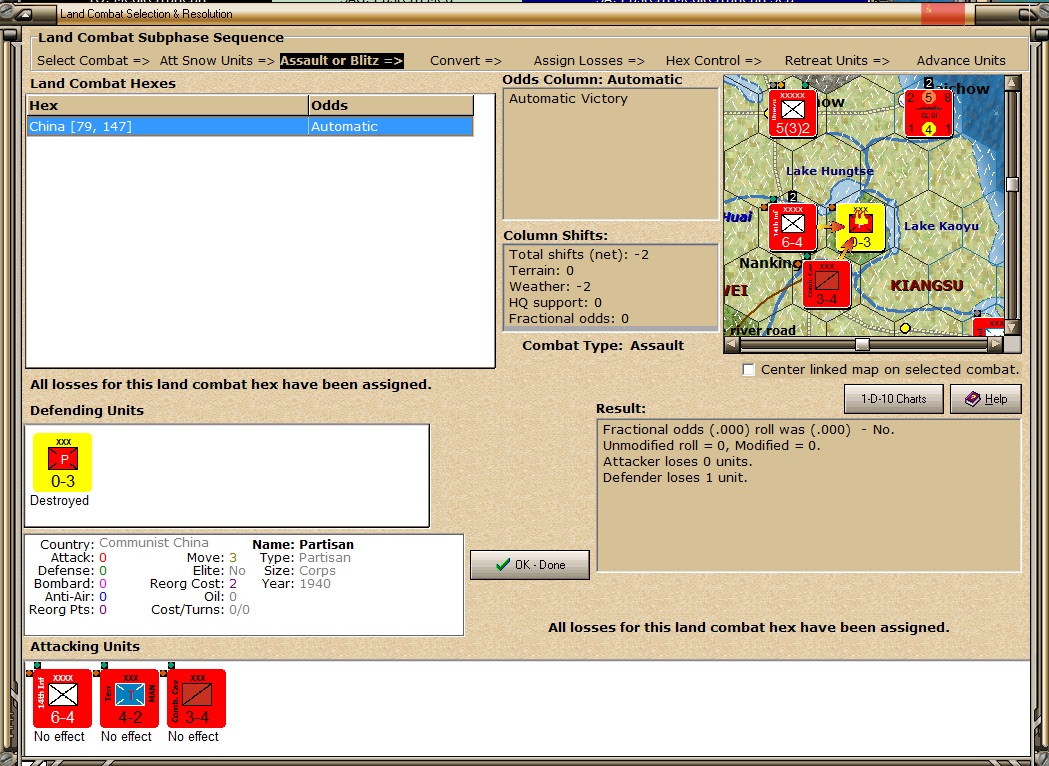
Task: Click the Retreat Units subphase step
Action: [x=837, y=61]
